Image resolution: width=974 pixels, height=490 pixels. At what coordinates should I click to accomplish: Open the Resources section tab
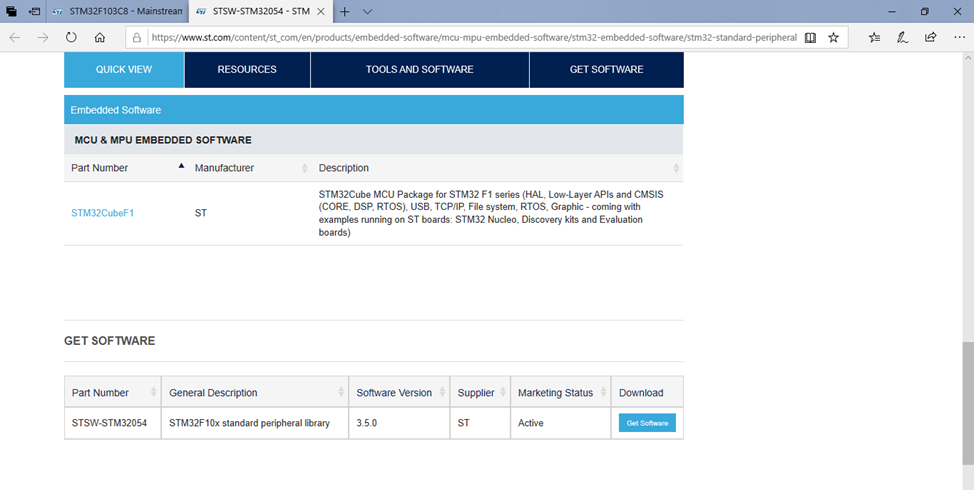tap(247, 70)
